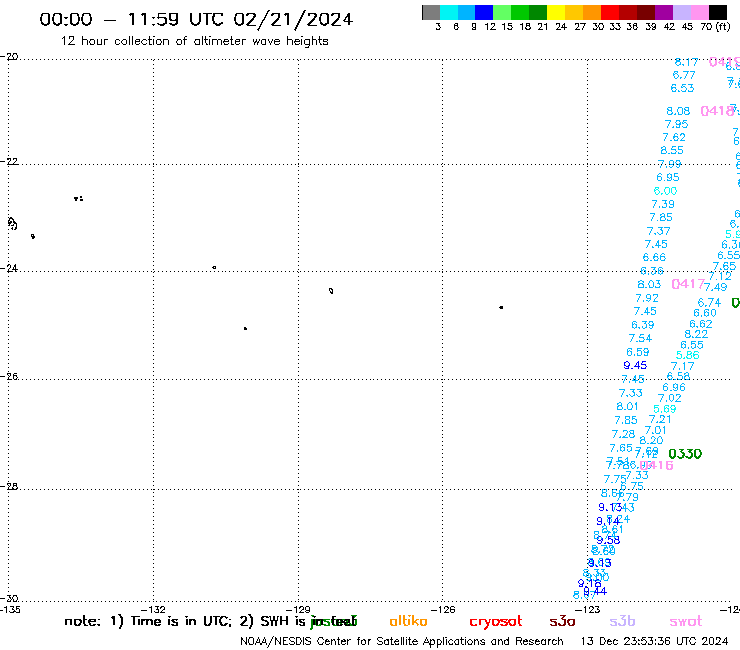Click the wave height value '8.01'
Screen dimensions: 740x650
627,406
